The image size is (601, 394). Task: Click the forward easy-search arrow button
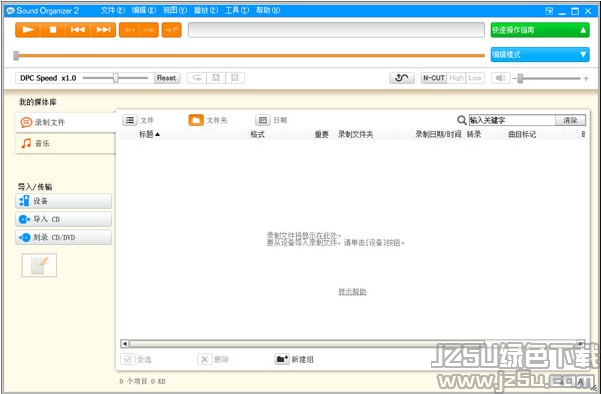149,30
